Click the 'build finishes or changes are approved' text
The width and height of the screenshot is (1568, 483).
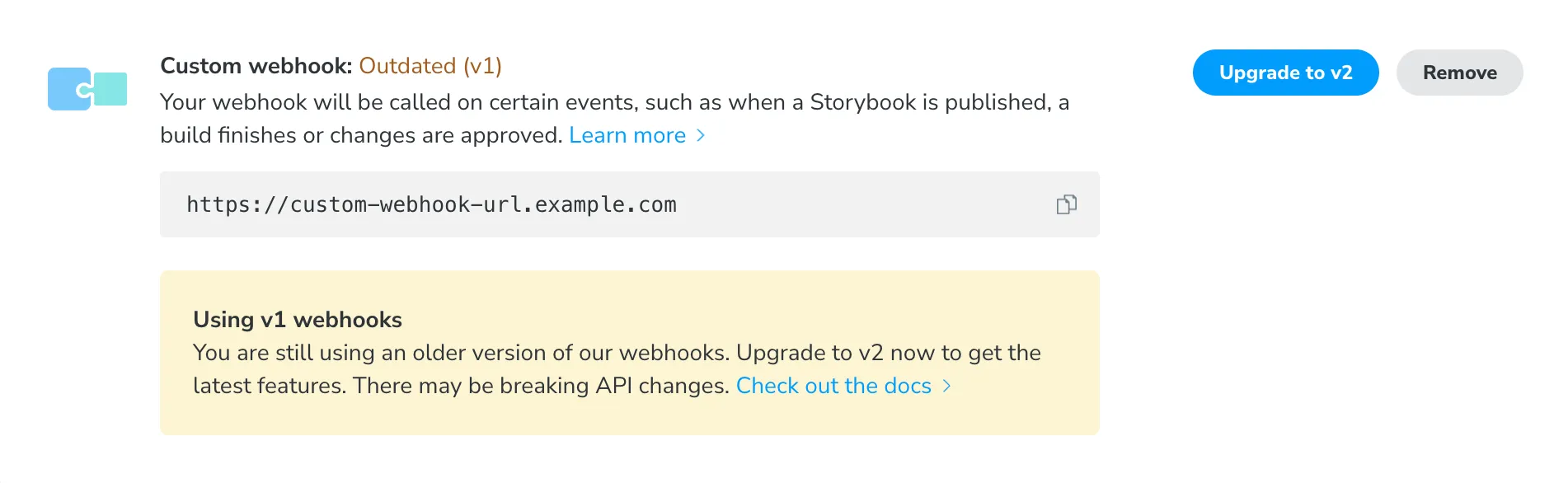coord(361,135)
